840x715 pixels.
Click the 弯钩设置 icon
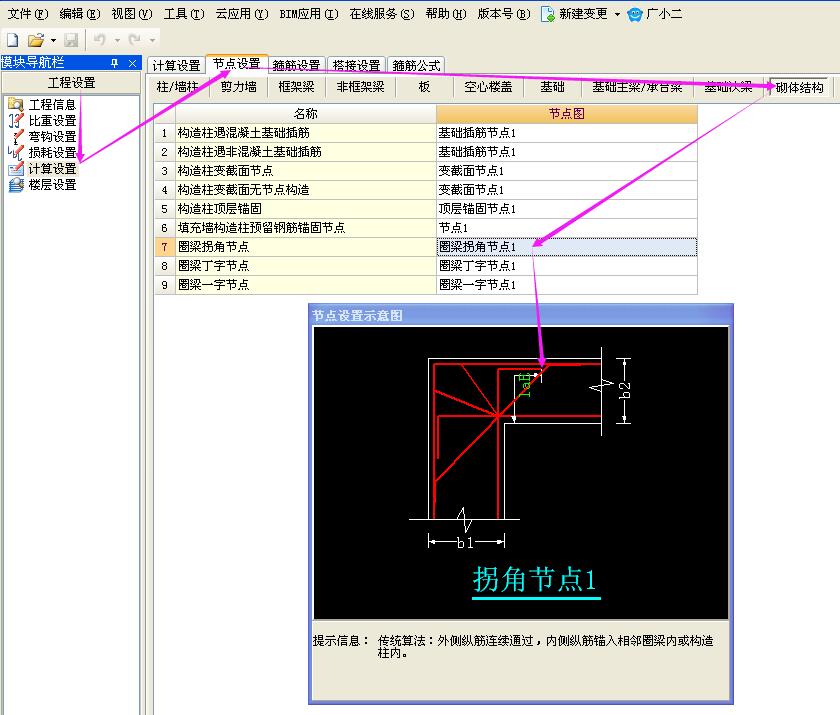(x=16, y=137)
